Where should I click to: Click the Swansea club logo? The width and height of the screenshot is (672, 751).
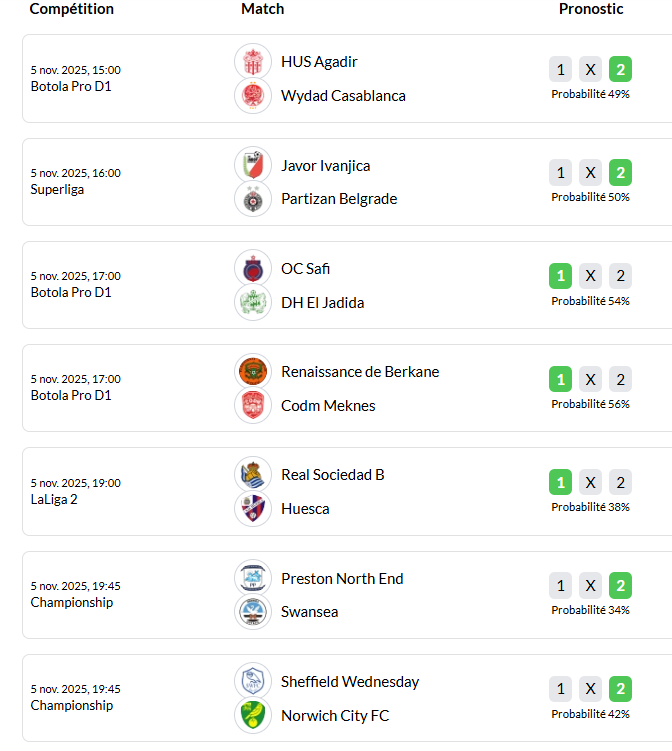(253, 612)
